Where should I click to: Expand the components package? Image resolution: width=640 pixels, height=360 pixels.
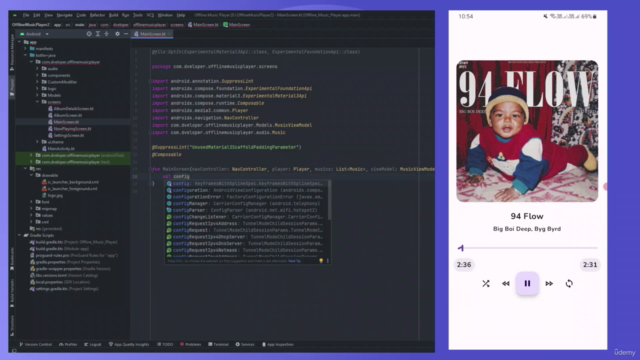coord(38,75)
